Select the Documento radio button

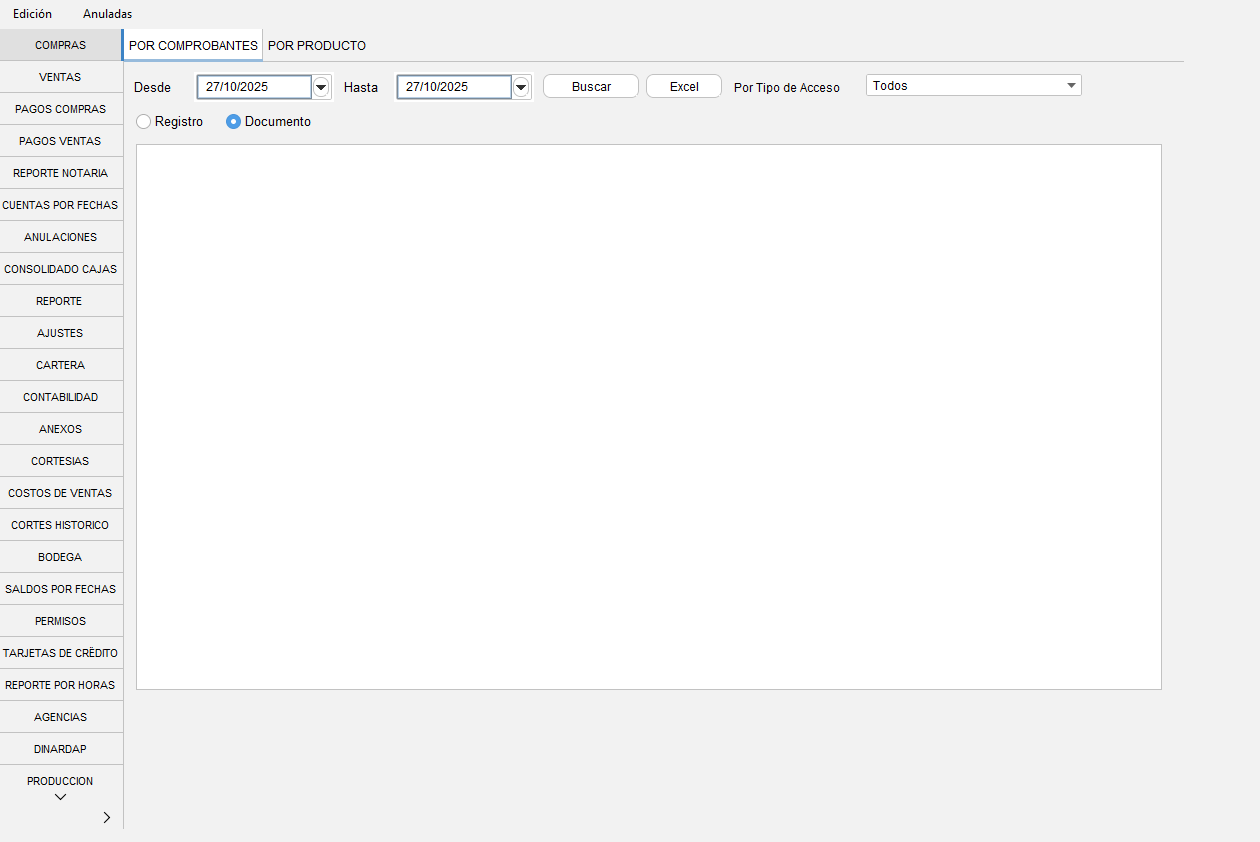[x=234, y=122]
